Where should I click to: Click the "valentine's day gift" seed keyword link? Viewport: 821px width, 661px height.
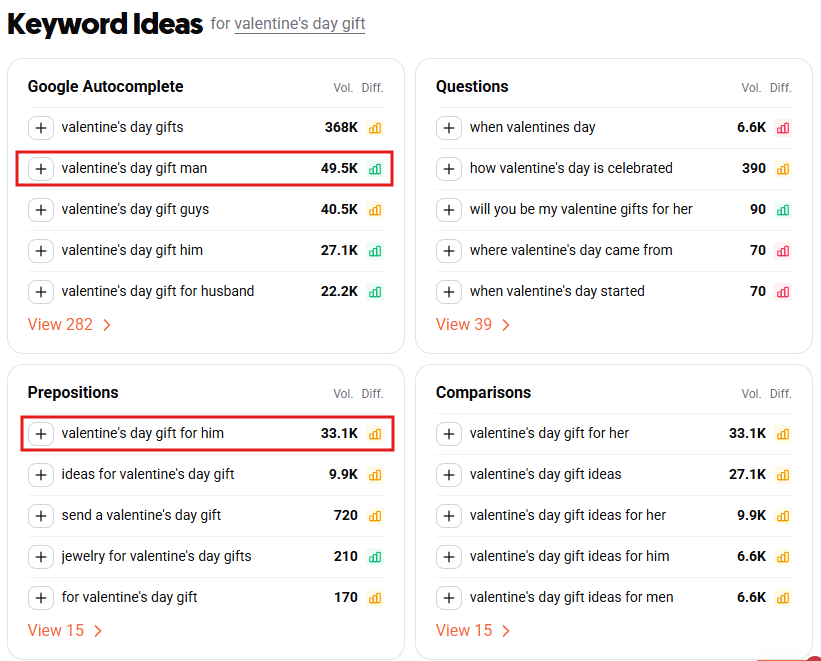(299, 24)
